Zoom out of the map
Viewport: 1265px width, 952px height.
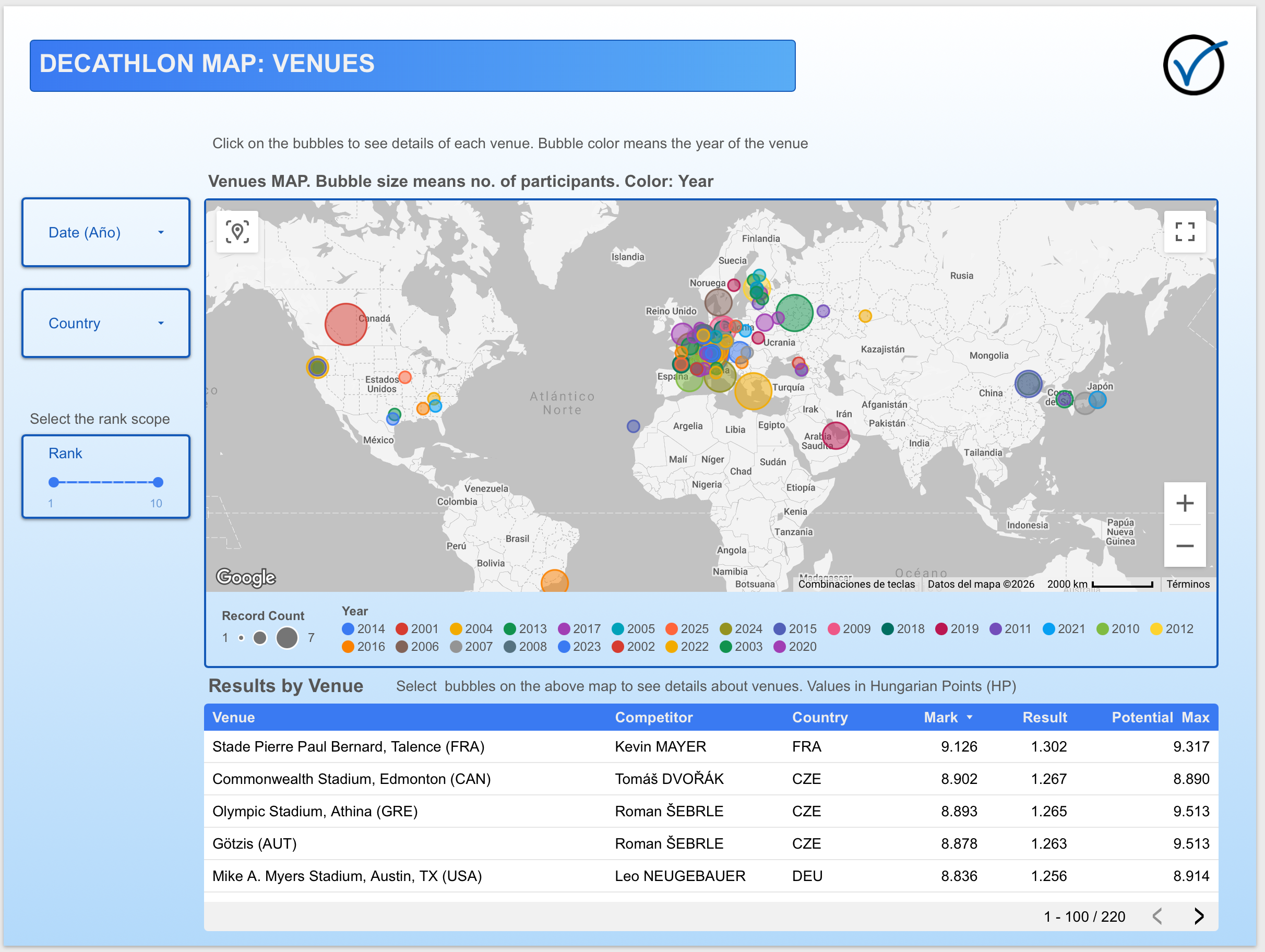click(1184, 546)
